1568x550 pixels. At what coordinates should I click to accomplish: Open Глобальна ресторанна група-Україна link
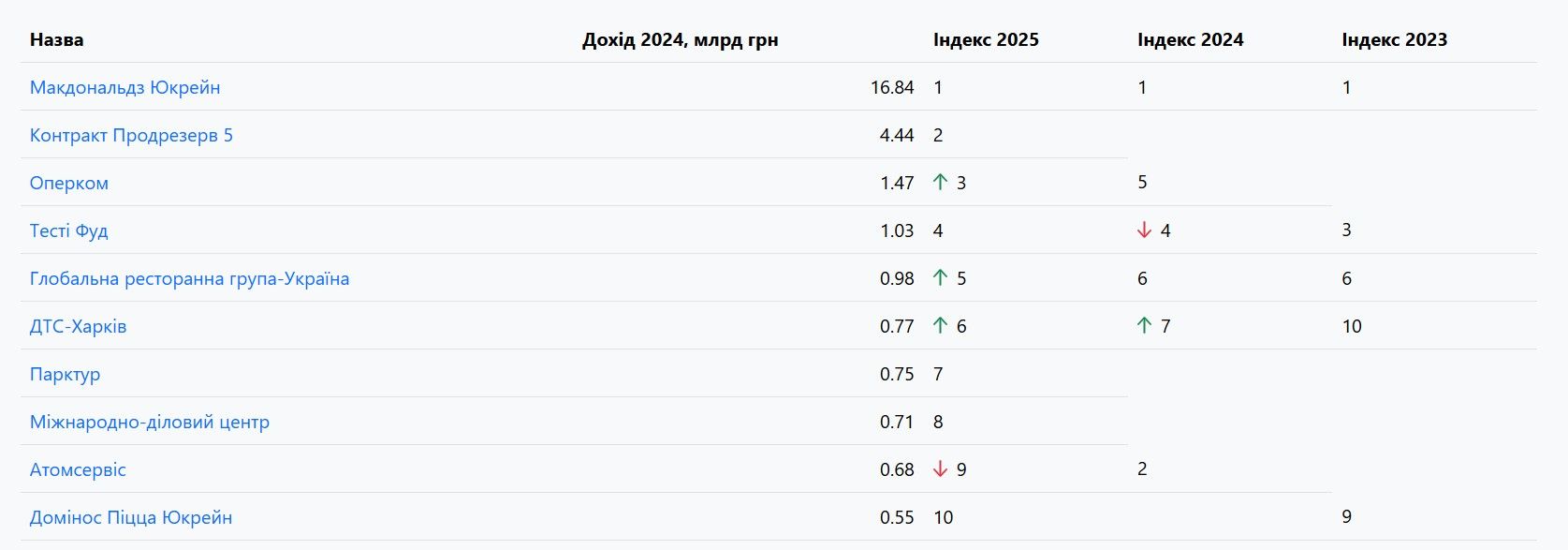point(189,278)
